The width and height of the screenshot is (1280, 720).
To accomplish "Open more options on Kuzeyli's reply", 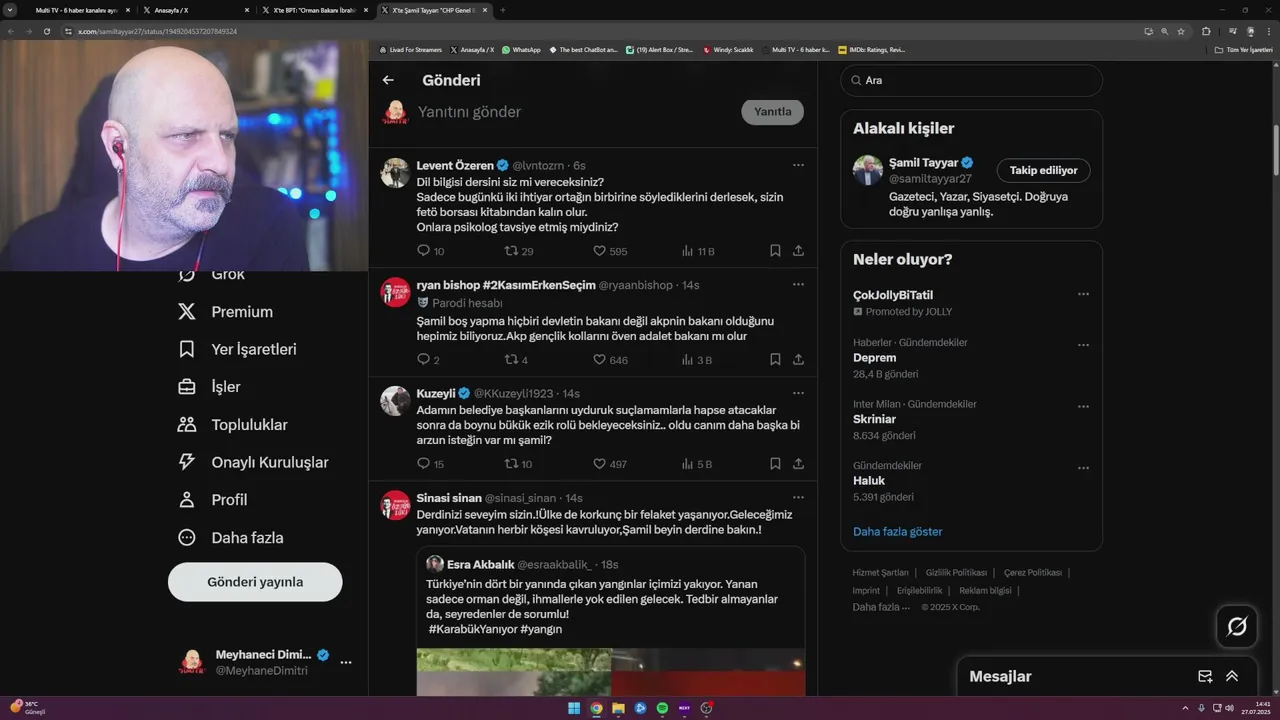I will tap(798, 393).
